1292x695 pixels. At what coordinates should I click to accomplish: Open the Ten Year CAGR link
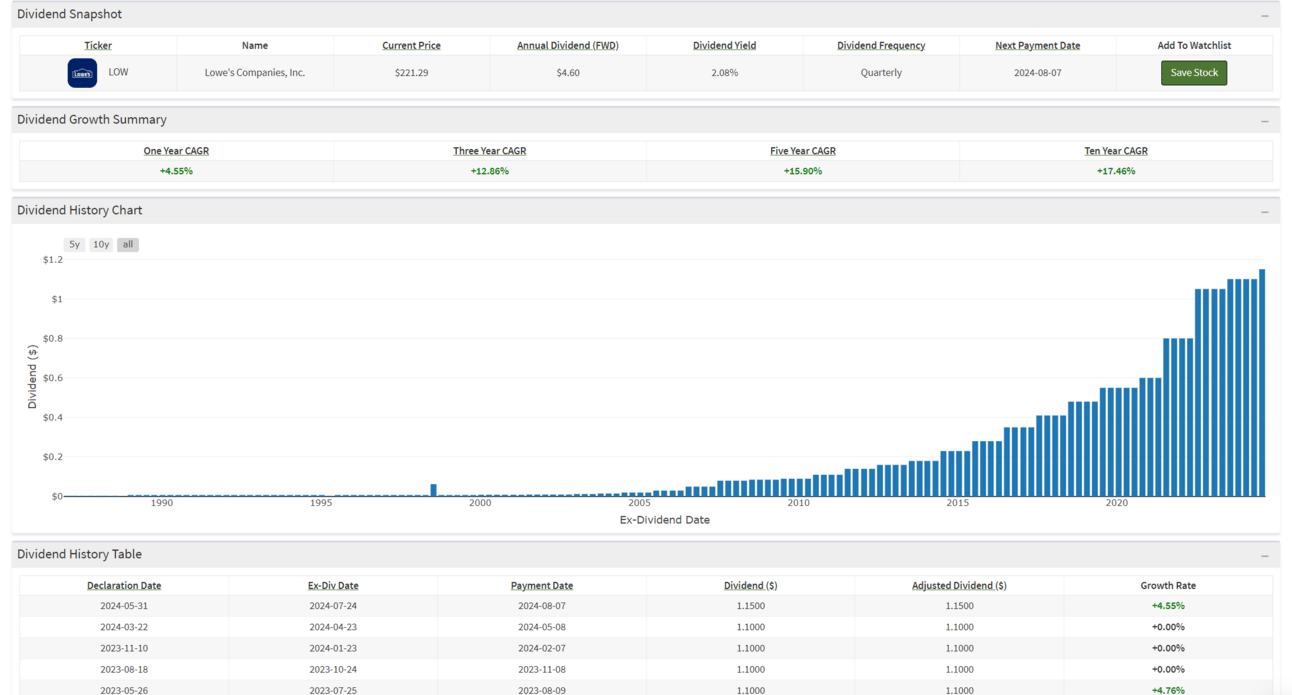[1115, 151]
